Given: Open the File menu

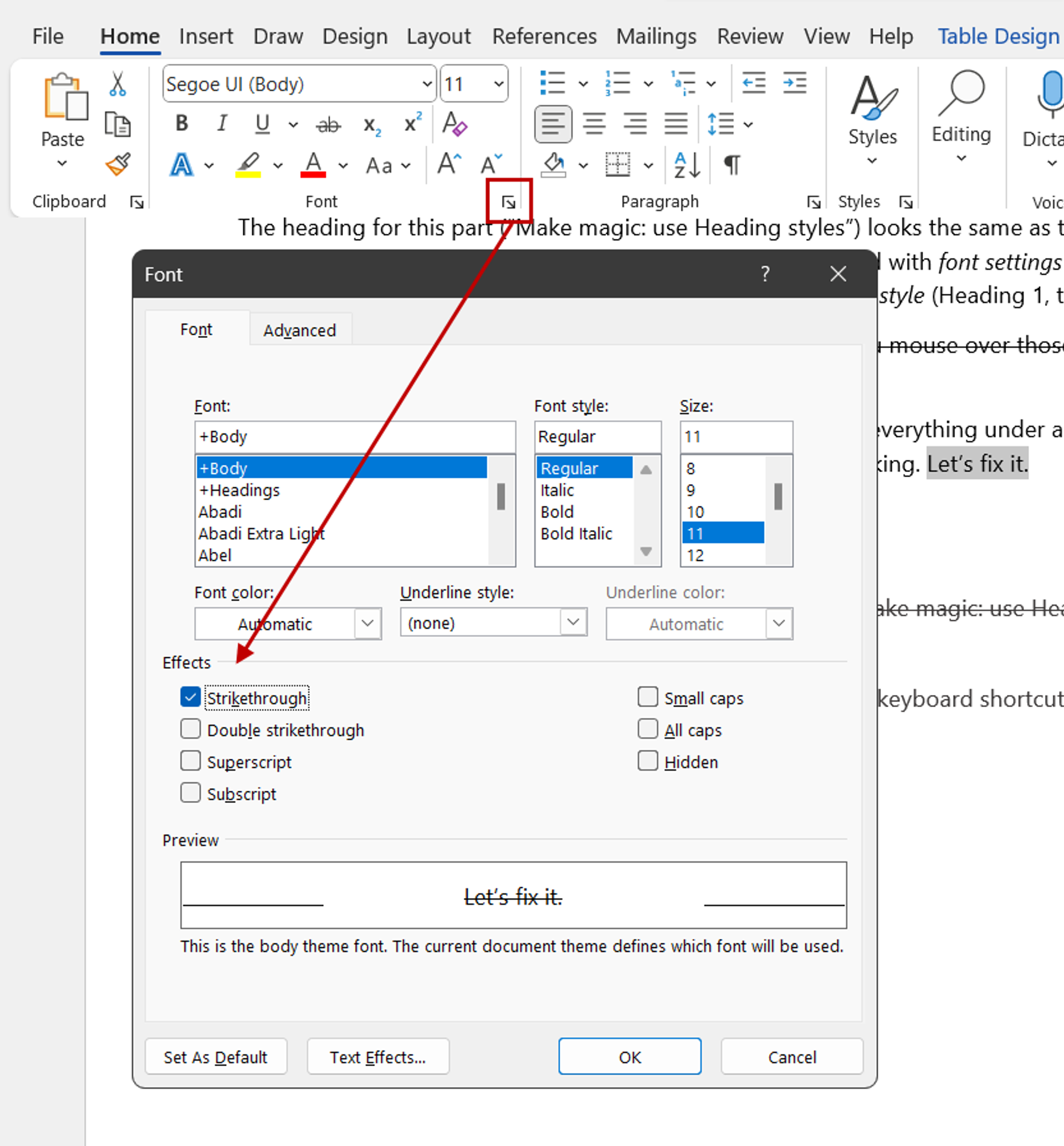Looking at the screenshot, I should (x=48, y=36).
